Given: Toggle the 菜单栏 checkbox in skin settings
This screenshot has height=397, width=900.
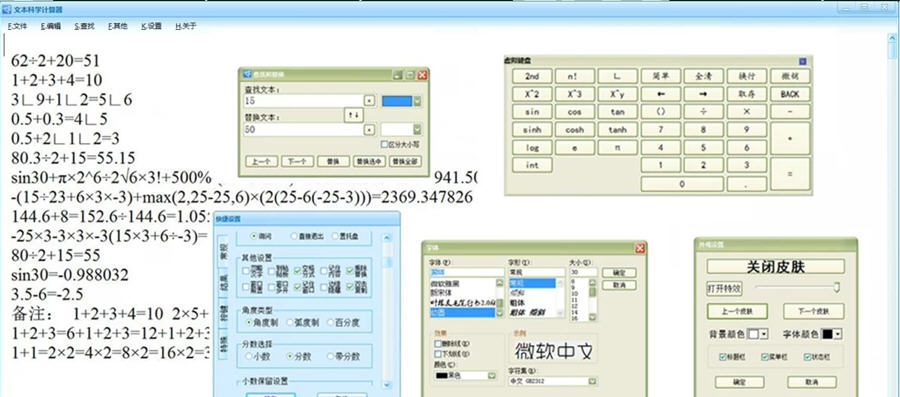Looking at the screenshot, I should [765, 357].
